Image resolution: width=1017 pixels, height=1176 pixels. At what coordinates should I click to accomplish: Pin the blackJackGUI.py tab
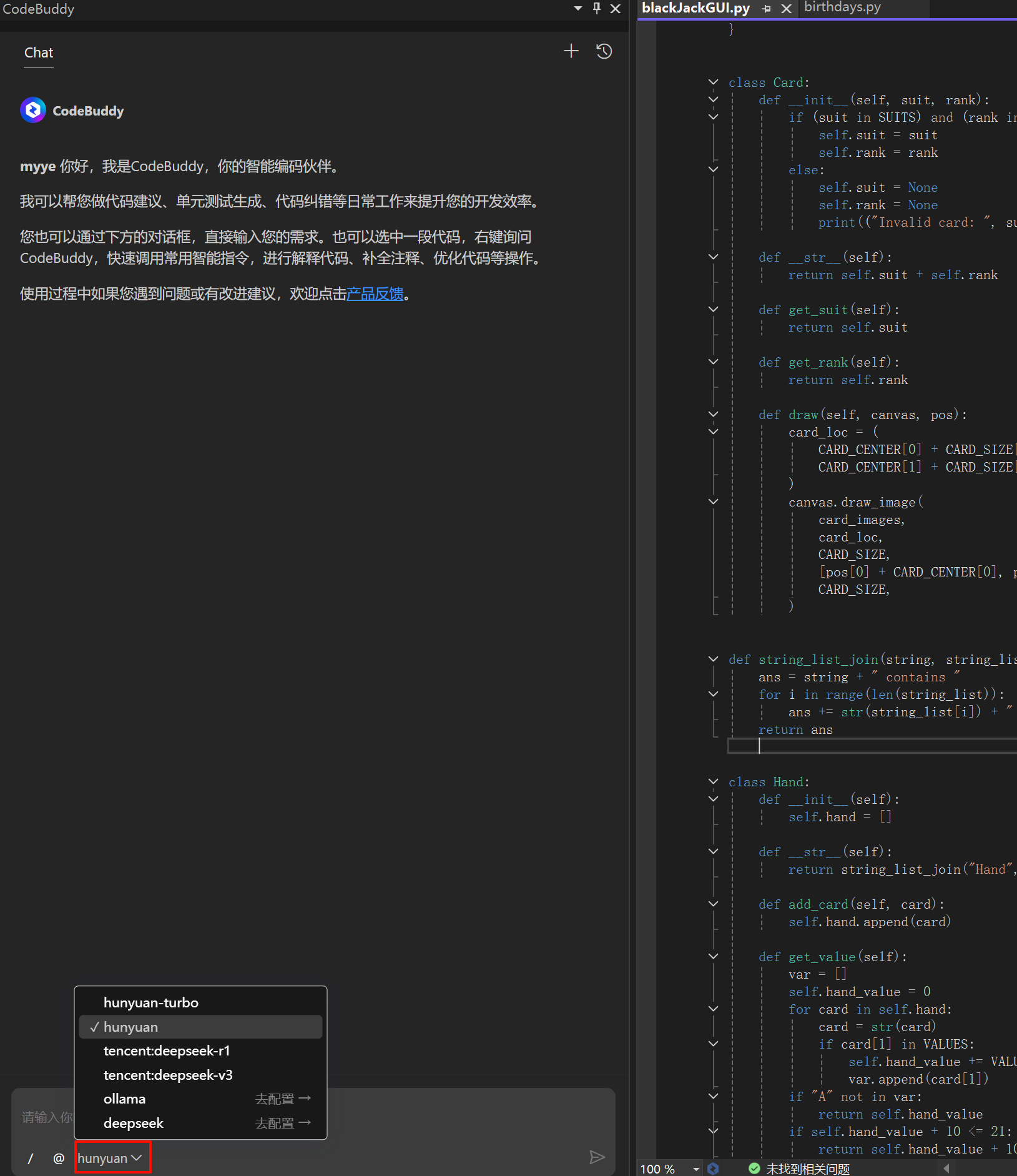pos(767,9)
